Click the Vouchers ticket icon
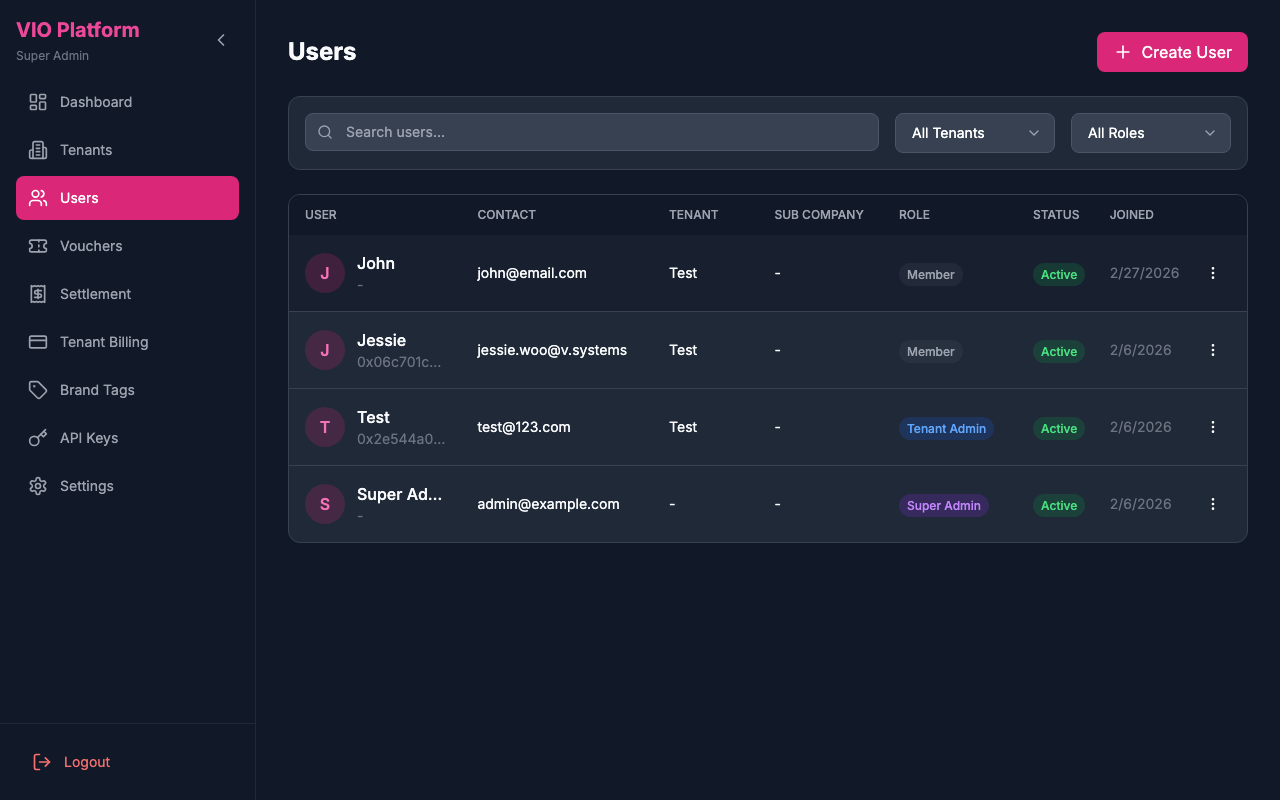The image size is (1280, 800). click(38, 246)
